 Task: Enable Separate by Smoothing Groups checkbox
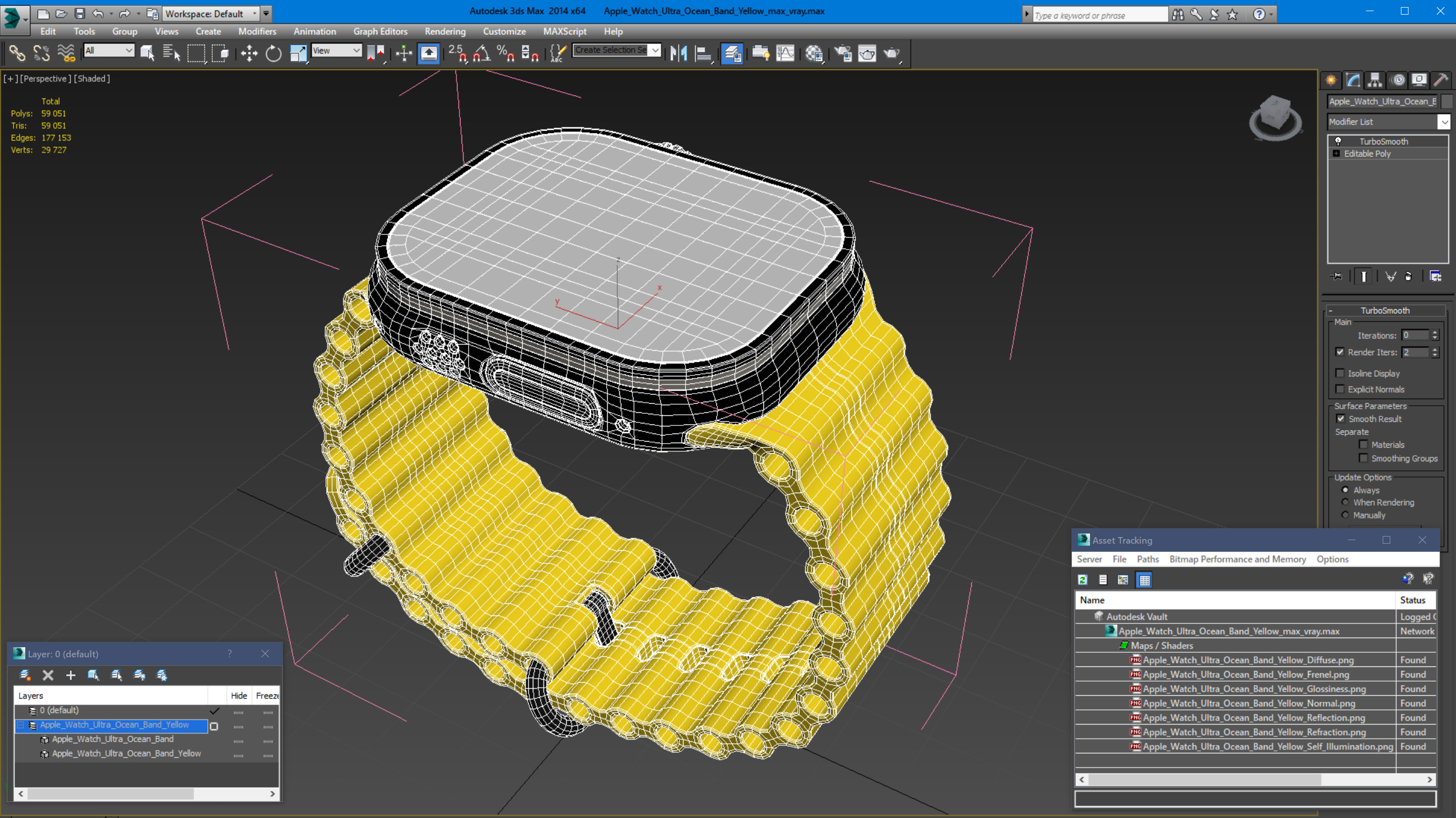1363,458
